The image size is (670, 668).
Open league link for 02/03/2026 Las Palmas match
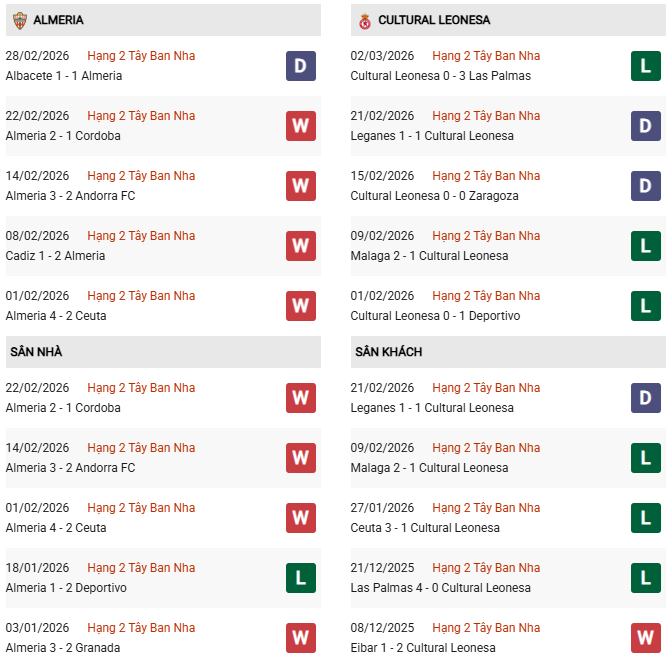tap(486, 56)
